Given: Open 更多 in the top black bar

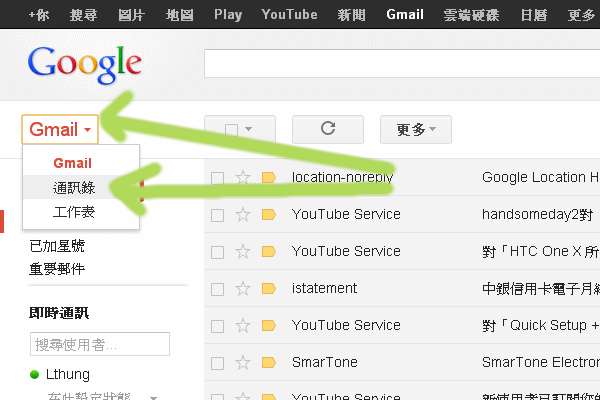Looking at the screenshot, I should click(581, 15).
